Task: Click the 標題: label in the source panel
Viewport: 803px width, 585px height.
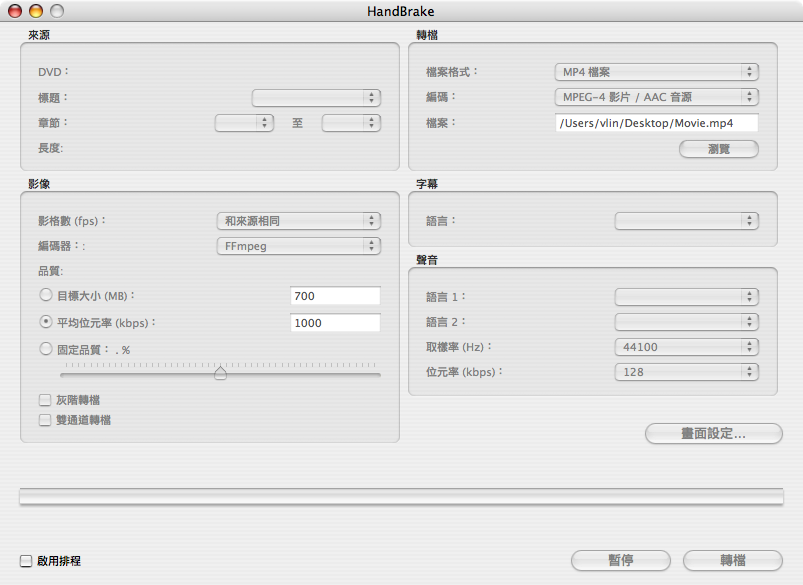Action: coord(53,97)
